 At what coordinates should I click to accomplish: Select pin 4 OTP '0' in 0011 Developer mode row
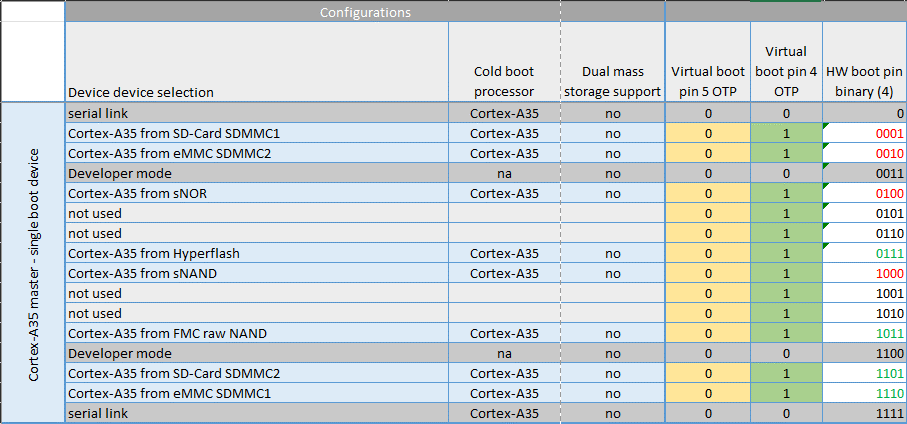point(786,174)
